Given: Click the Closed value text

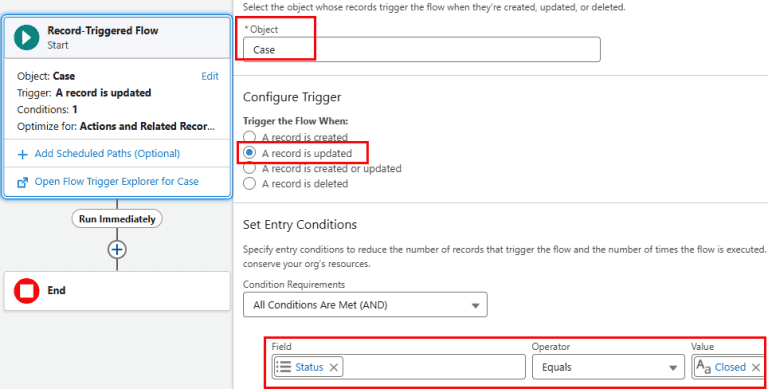Looking at the screenshot, I should [x=730, y=367].
